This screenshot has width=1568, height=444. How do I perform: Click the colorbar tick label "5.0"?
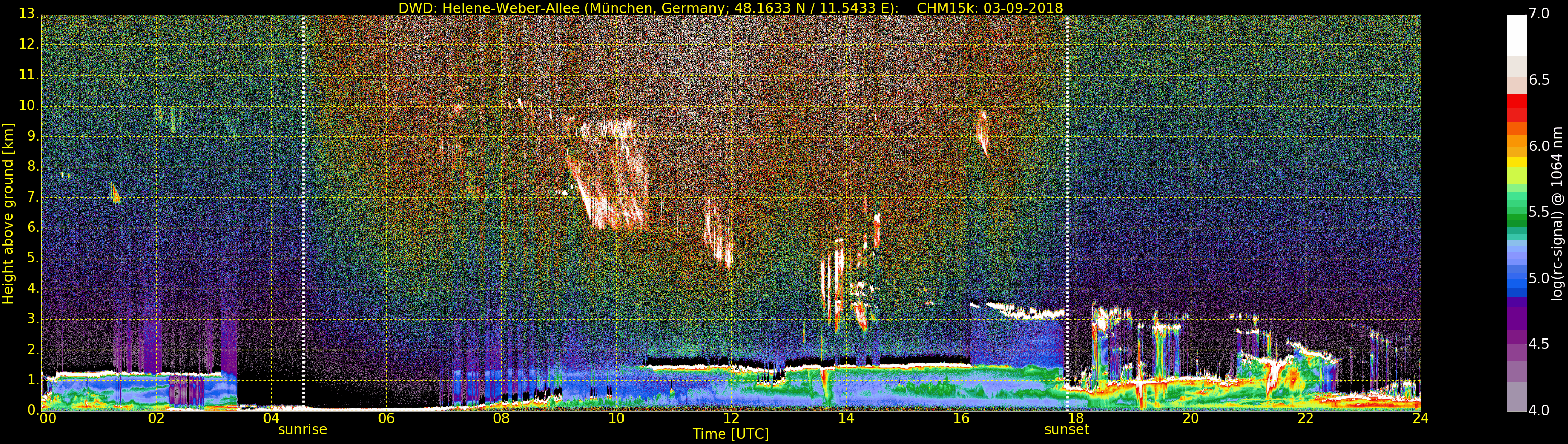pos(1540,278)
